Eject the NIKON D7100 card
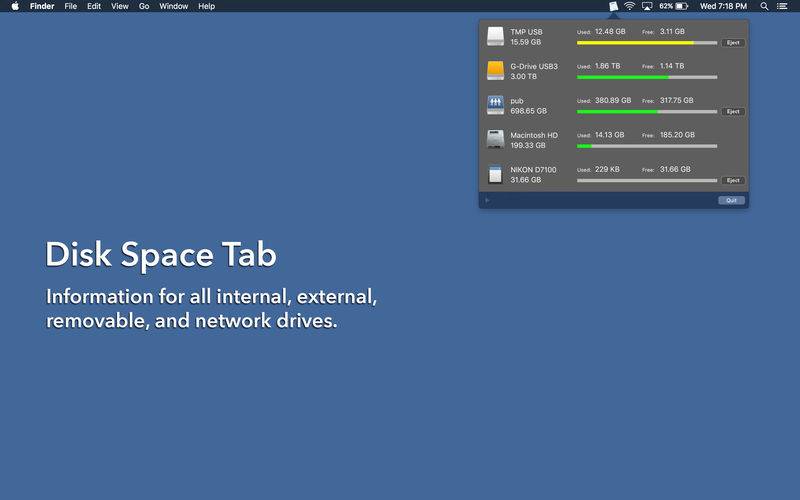The width and height of the screenshot is (800, 500). click(733, 181)
